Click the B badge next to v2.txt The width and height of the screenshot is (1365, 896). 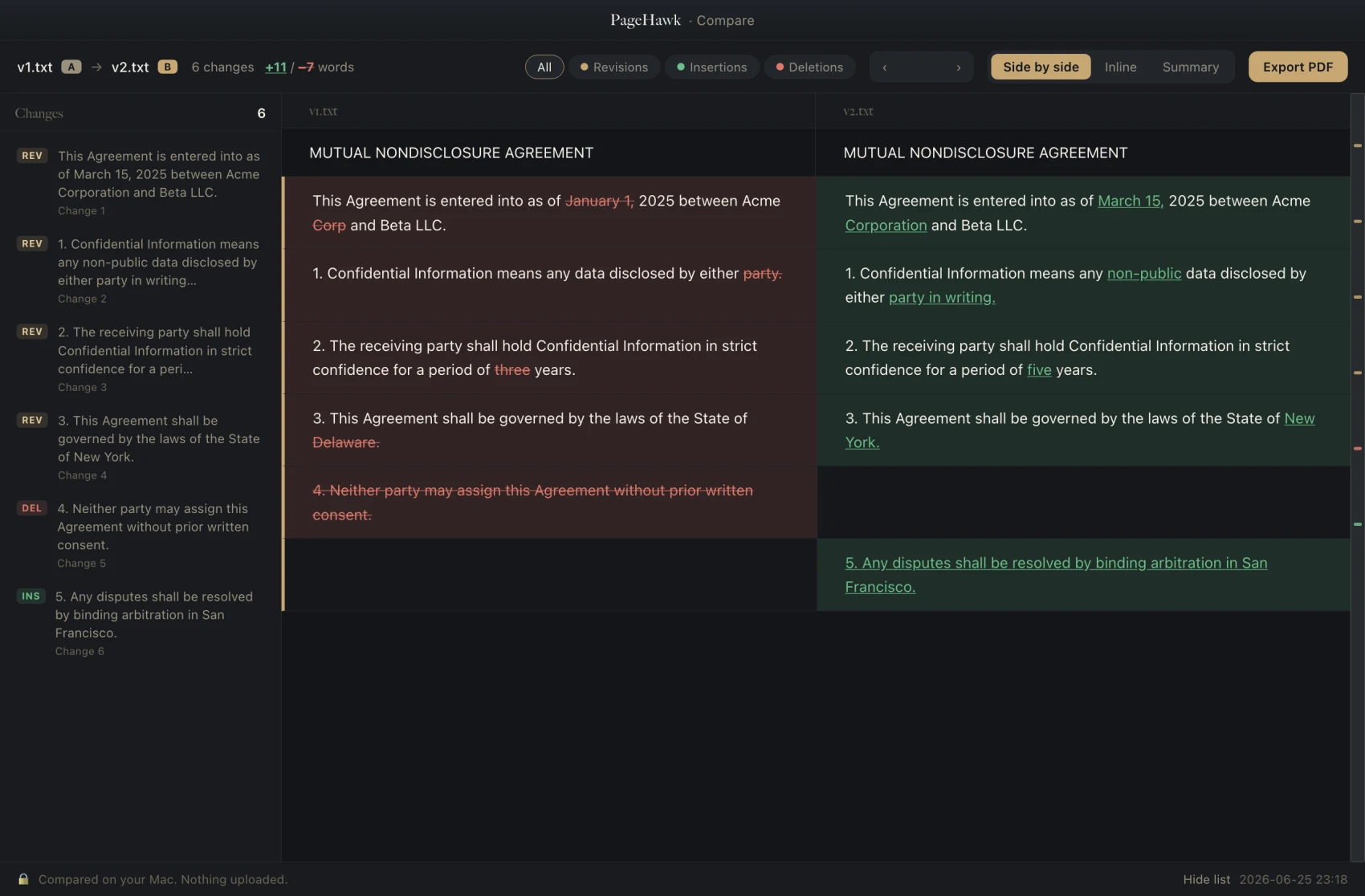167,67
